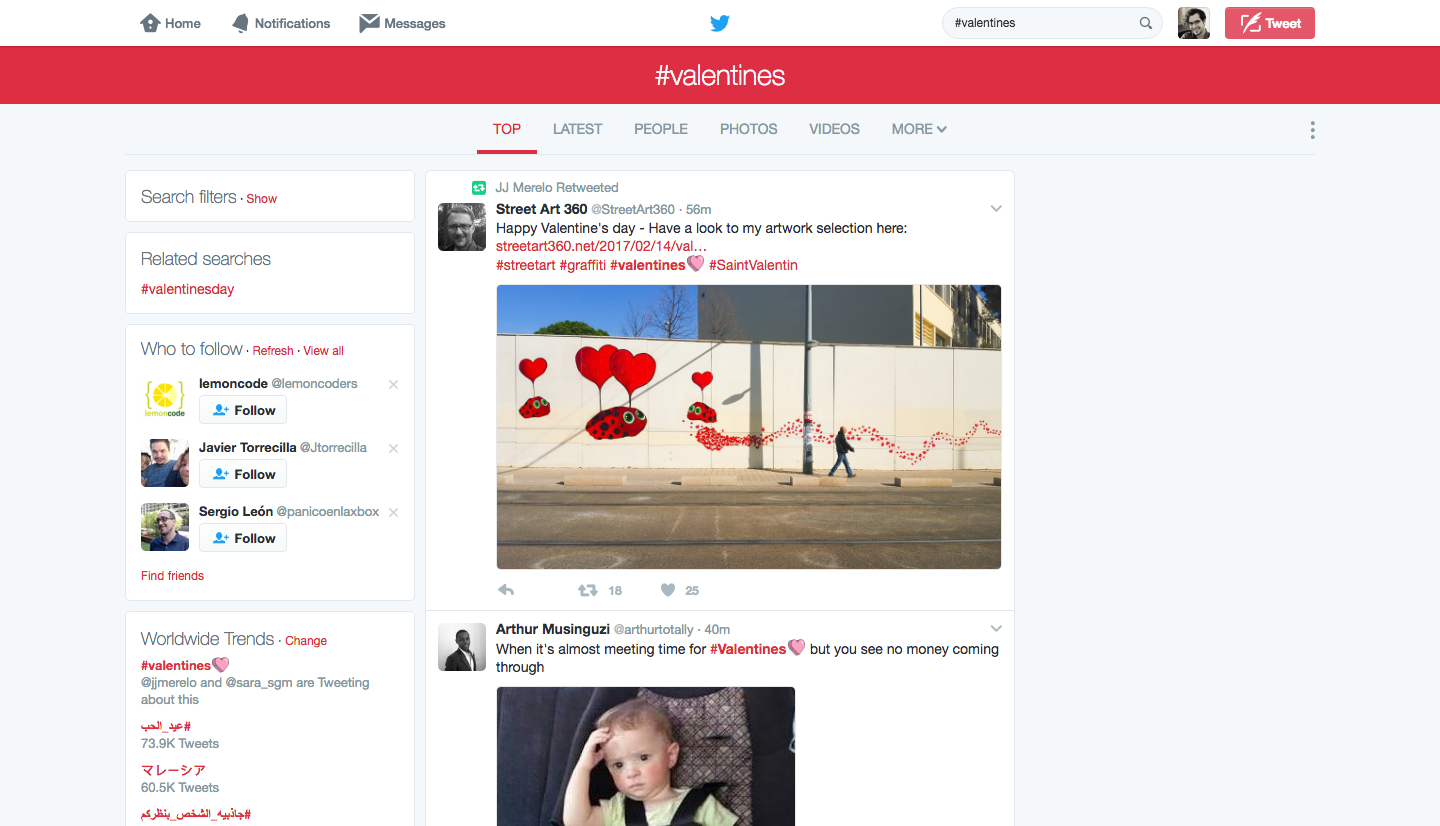Screen dimensions: 1440x826
Task: Click the JJ Merelo Retweeted label
Action: (557, 187)
